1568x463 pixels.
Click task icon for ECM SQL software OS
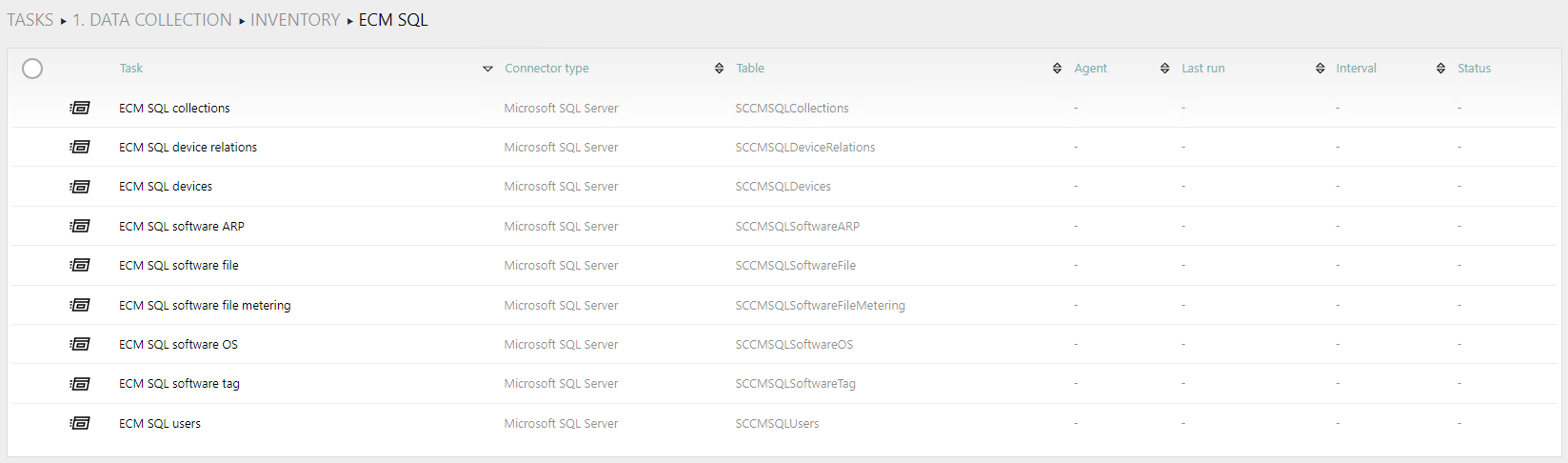[x=80, y=345]
